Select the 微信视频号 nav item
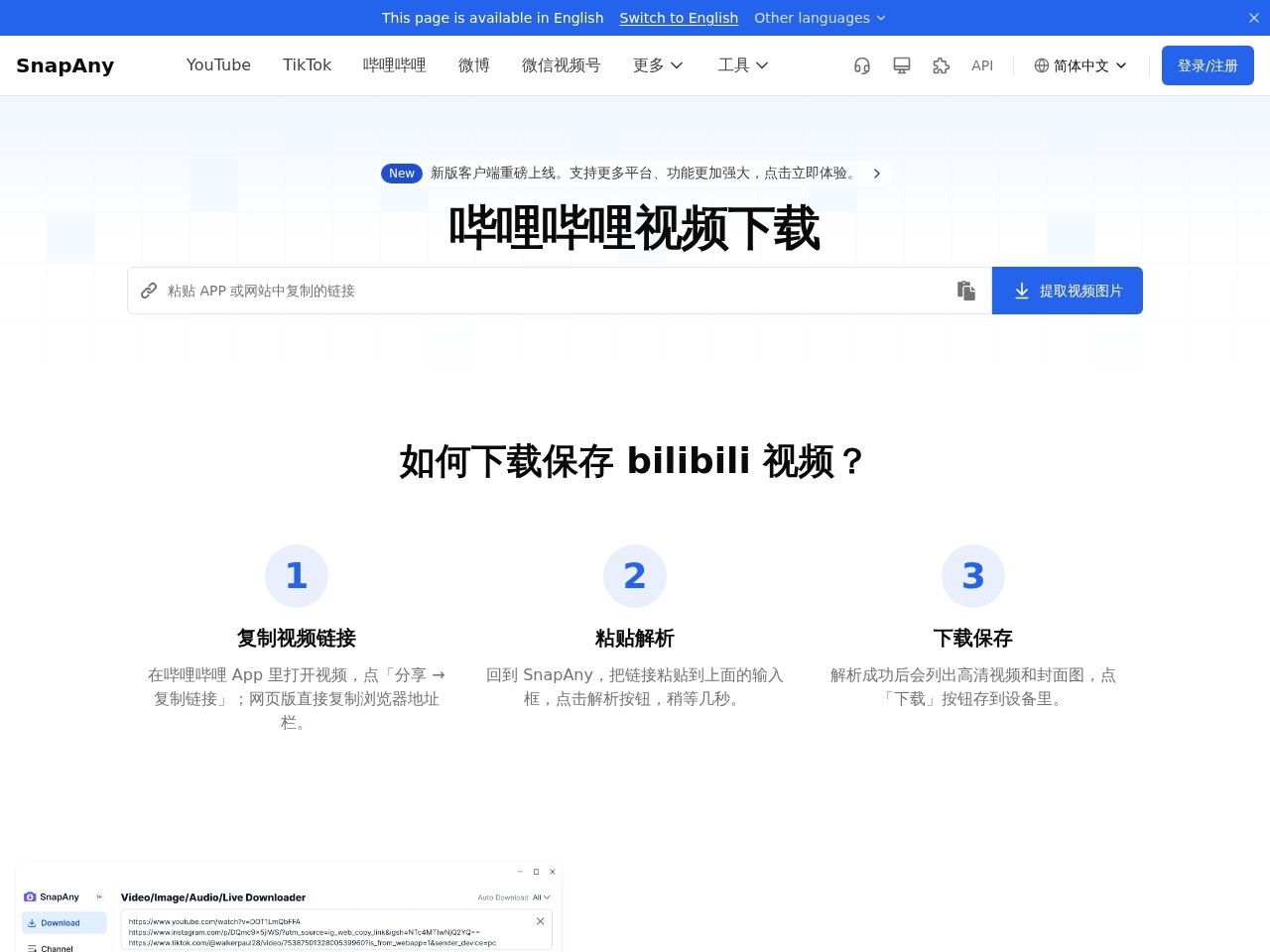This screenshot has height=952, width=1270. pos(562,64)
